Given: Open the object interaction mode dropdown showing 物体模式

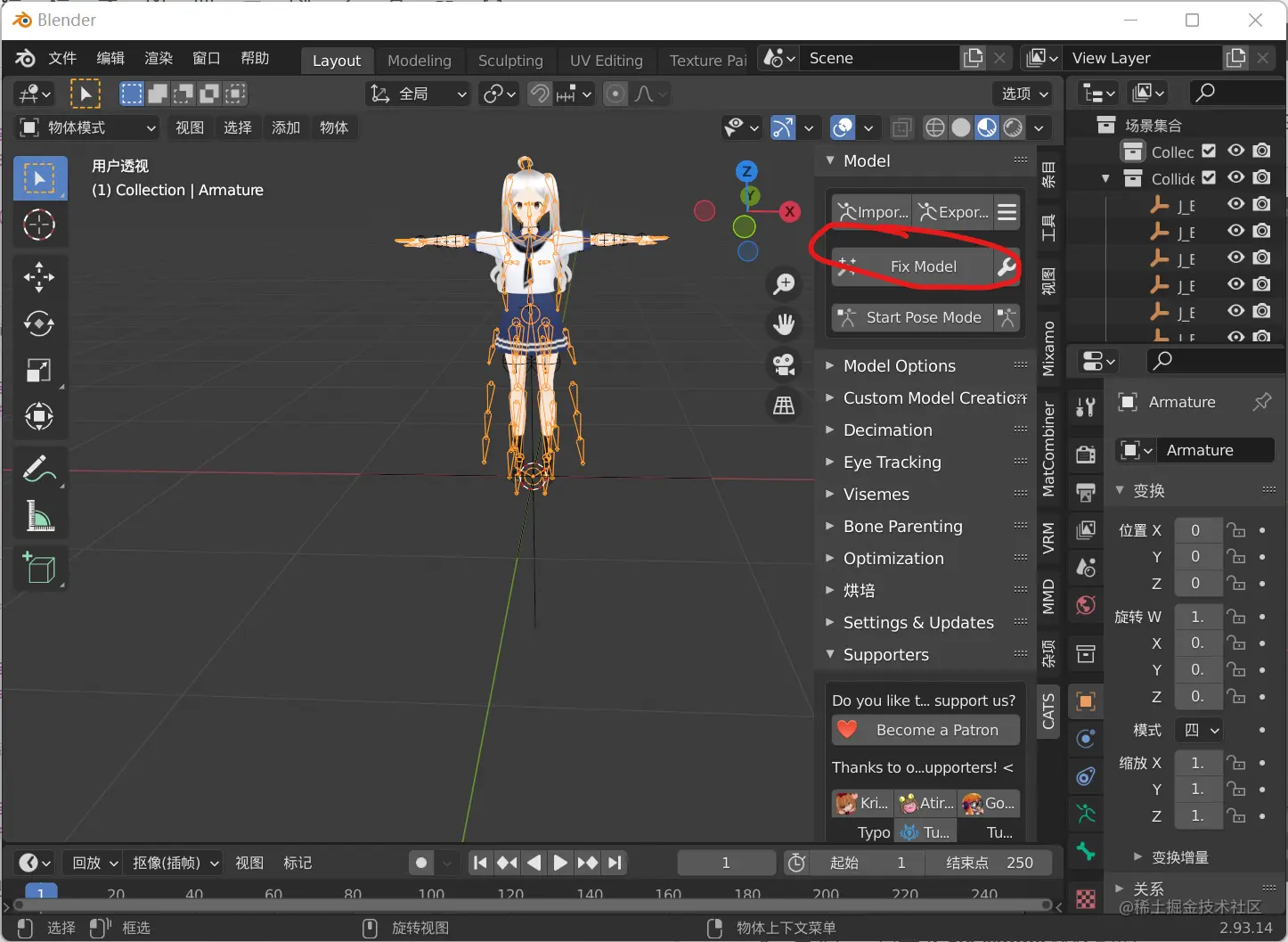Looking at the screenshot, I should coord(86,127).
